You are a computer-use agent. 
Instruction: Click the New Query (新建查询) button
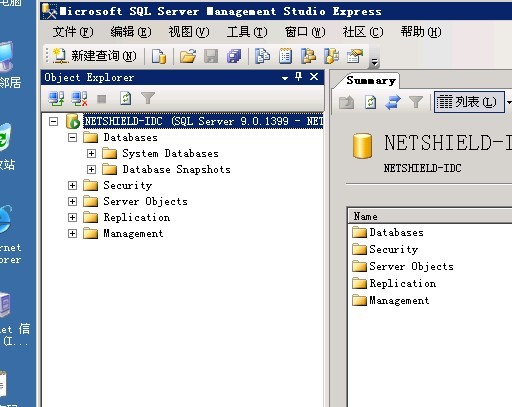[95, 56]
